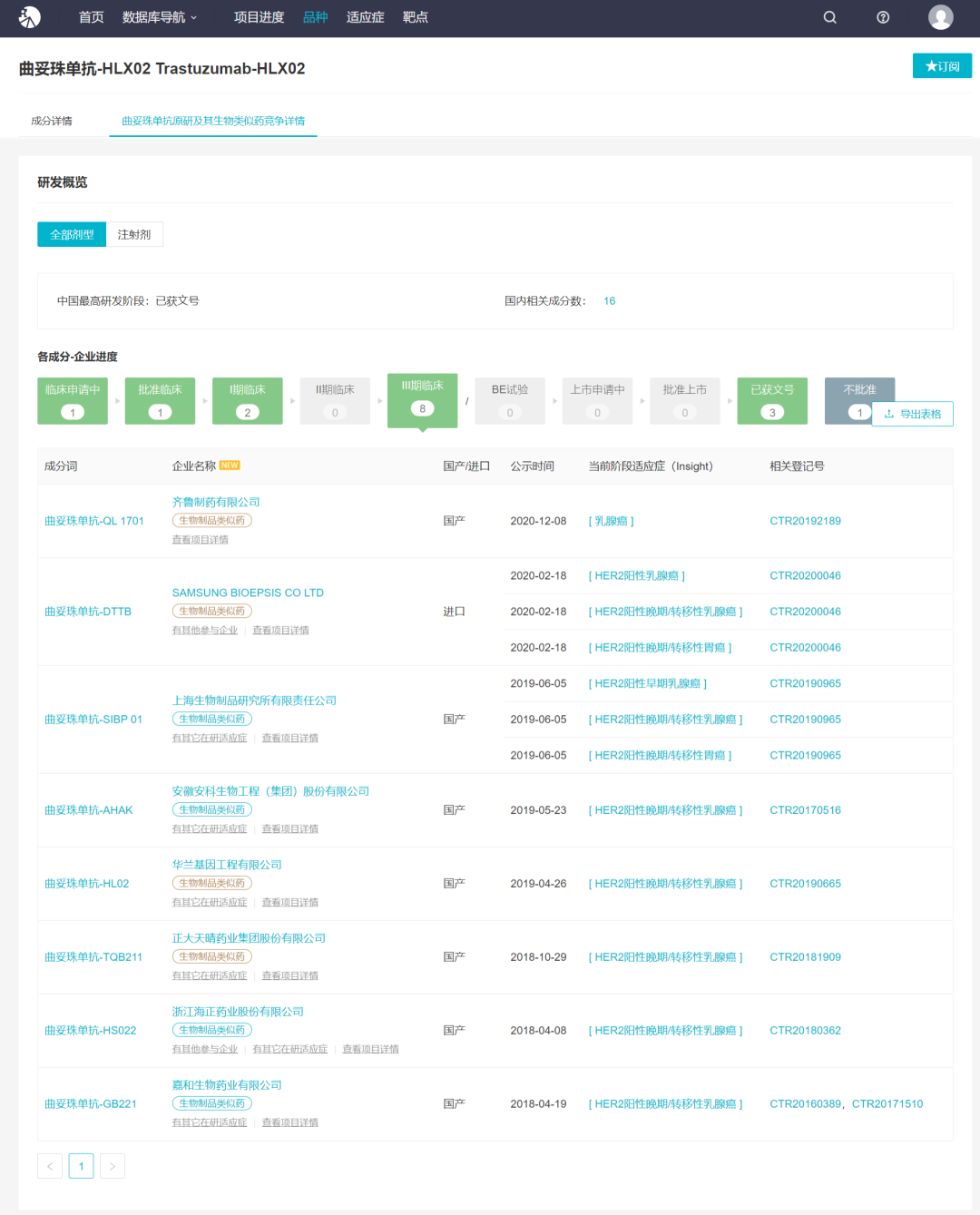Open 曲妥珠单抗-DTTB component link
980x1215 pixels.
point(88,612)
